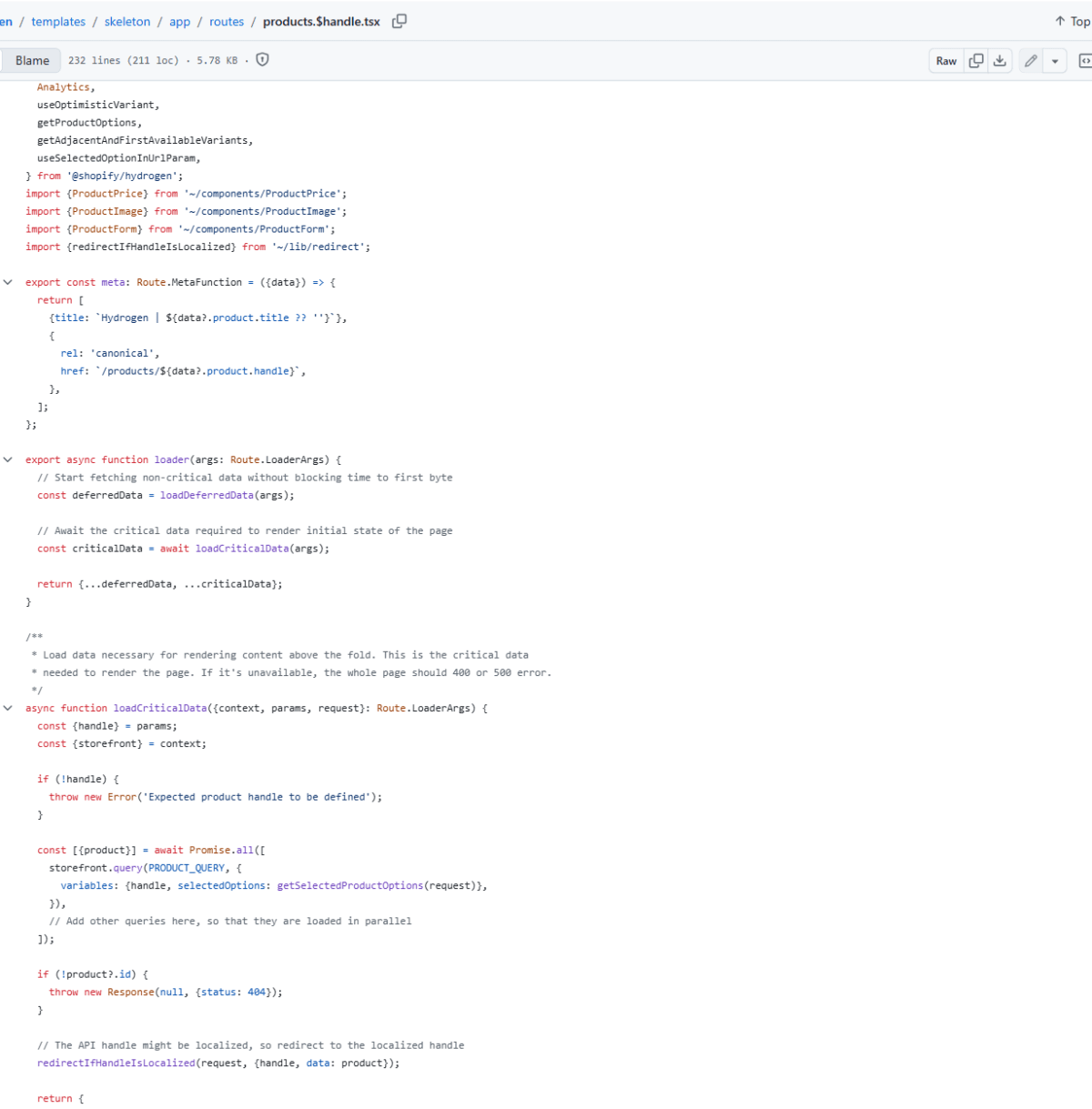Edit this file with the pencil icon
Image resolution: width=1092 pixels, height=1109 pixels.
[x=1030, y=61]
